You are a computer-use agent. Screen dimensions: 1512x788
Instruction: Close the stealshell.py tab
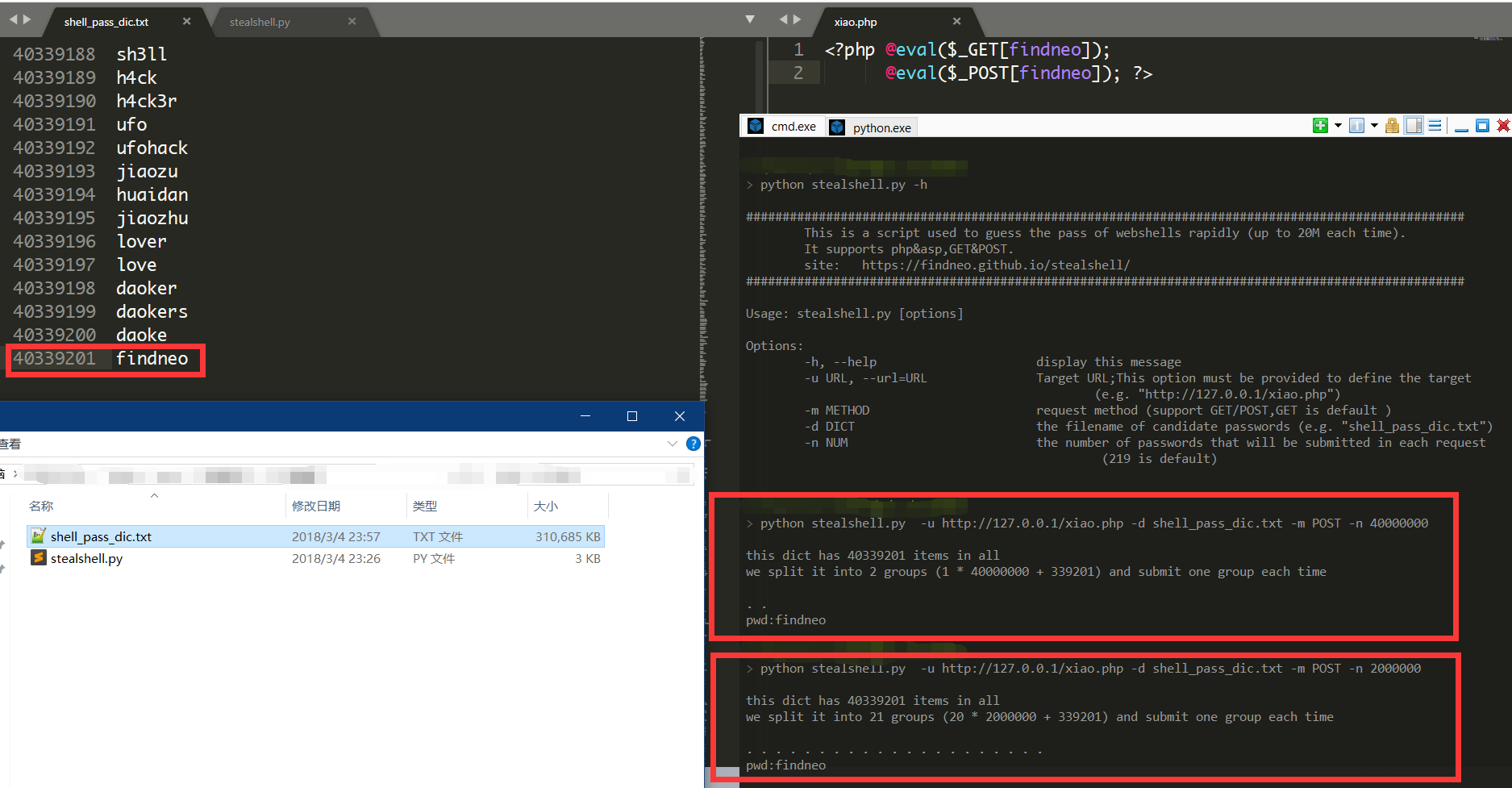pos(352,21)
